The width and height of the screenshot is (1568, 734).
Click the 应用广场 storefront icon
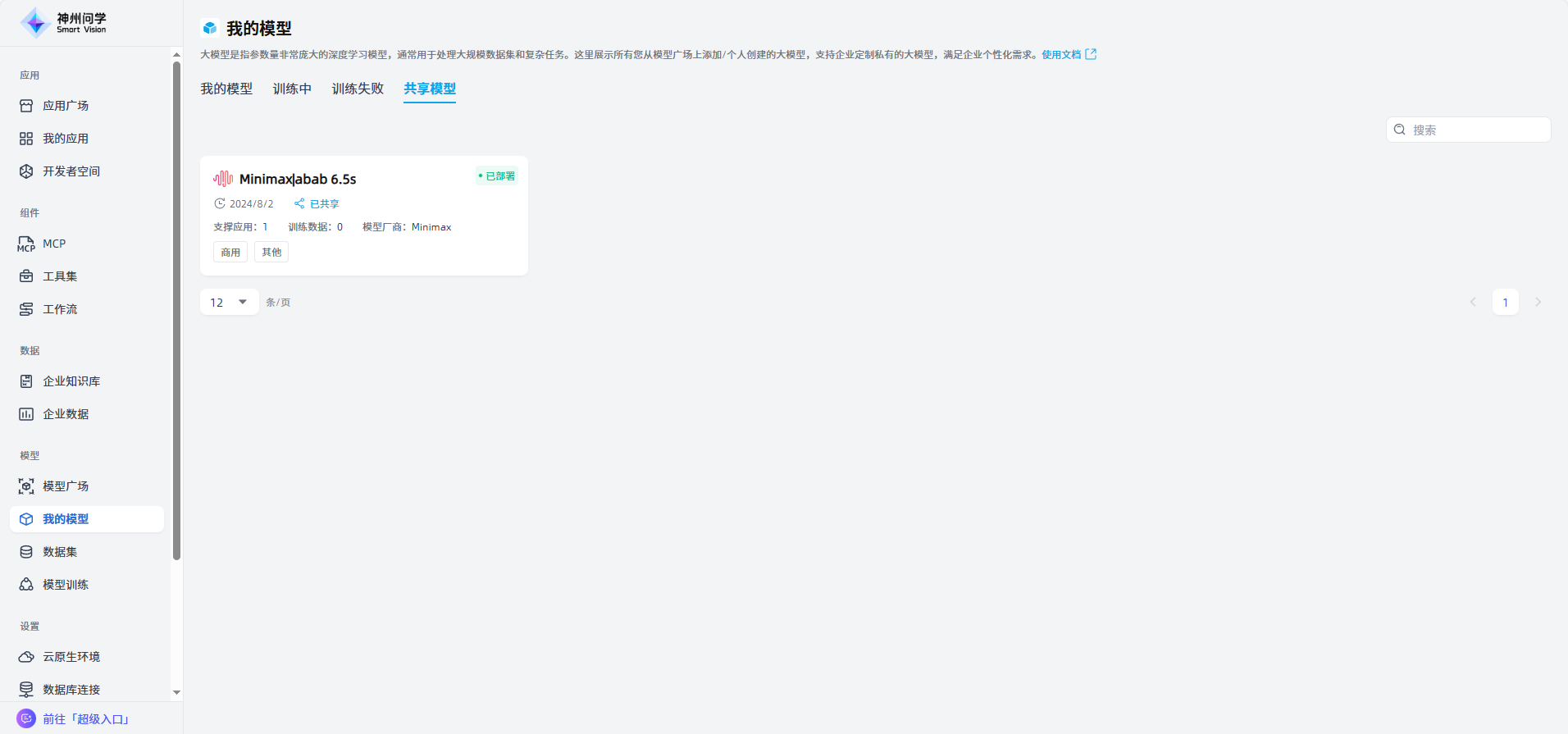[x=26, y=106]
